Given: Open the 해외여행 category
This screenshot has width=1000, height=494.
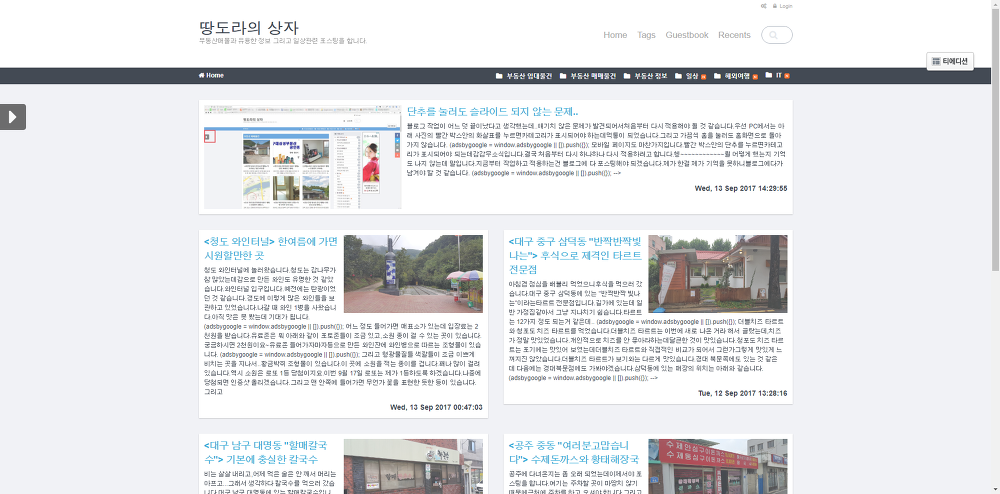Looking at the screenshot, I should [736, 76].
